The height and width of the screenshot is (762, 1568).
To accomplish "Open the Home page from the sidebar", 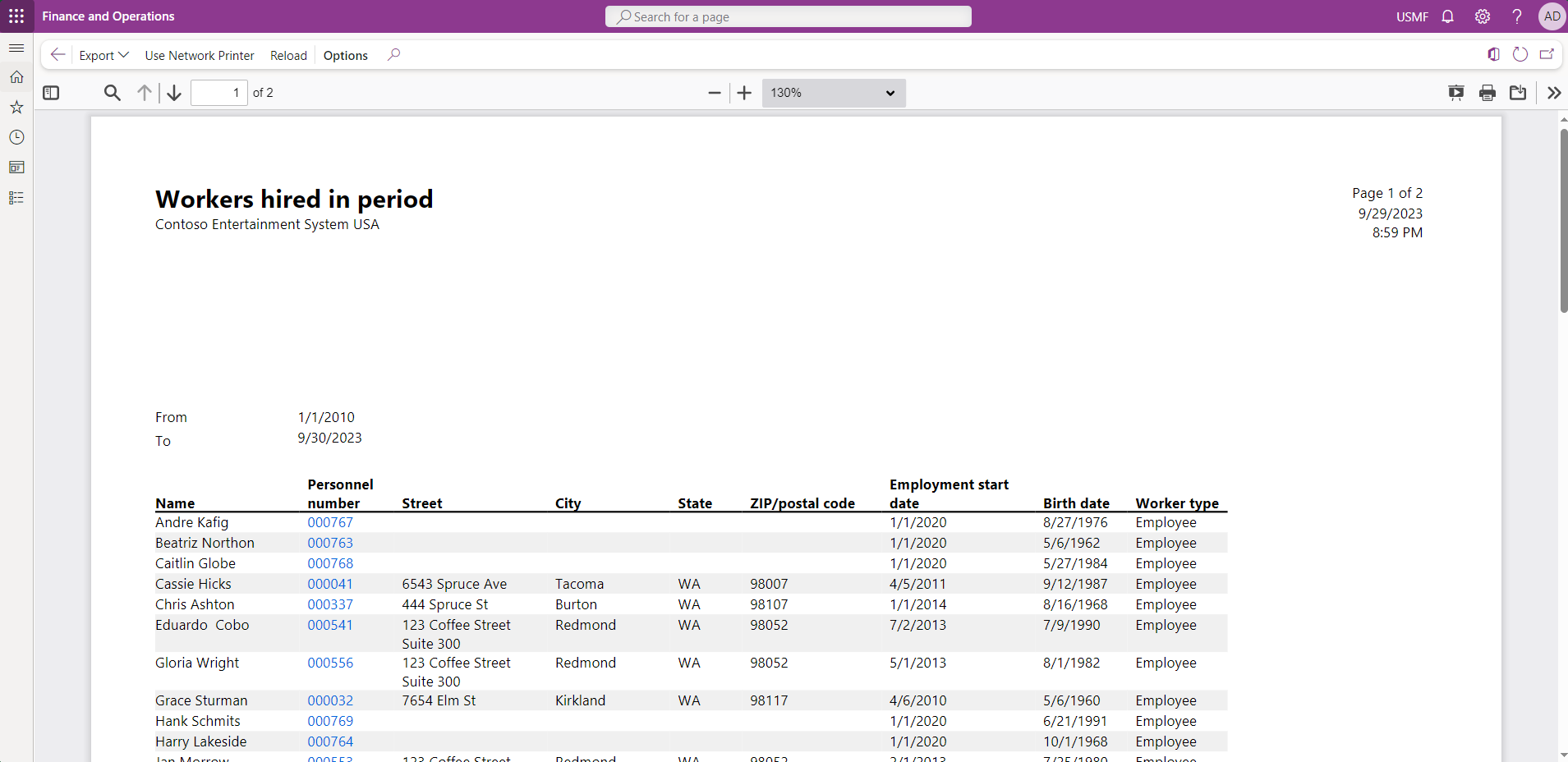I will pos(17,76).
